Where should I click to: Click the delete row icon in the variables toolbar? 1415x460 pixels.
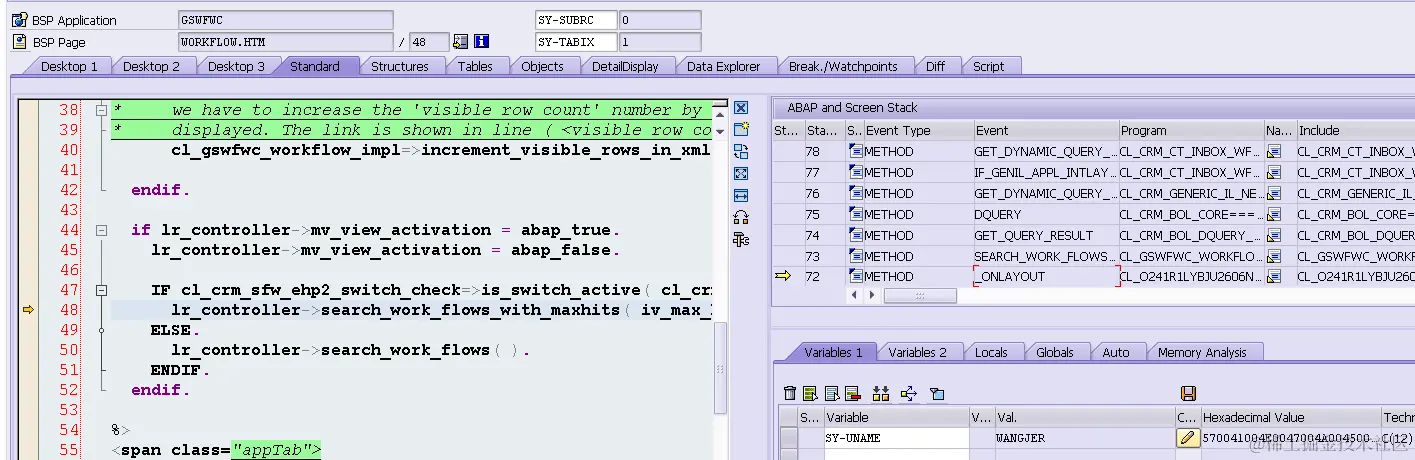853,394
